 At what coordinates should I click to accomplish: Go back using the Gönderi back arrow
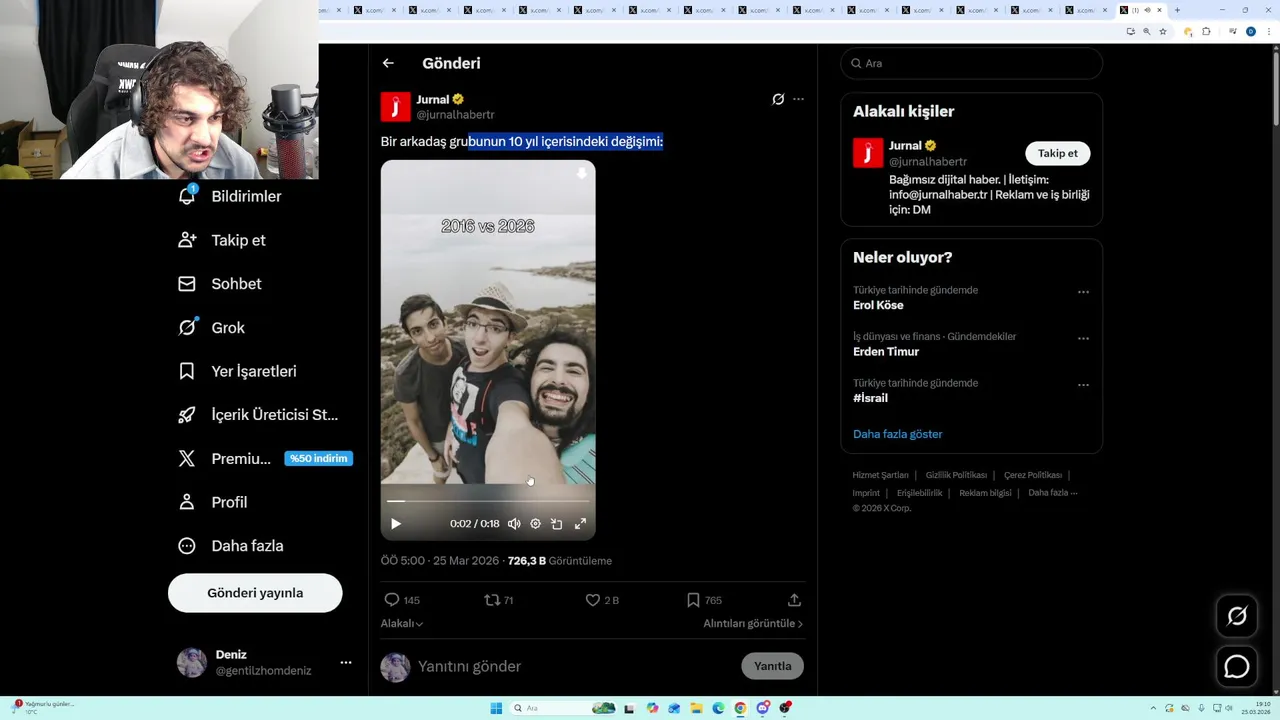coord(388,63)
